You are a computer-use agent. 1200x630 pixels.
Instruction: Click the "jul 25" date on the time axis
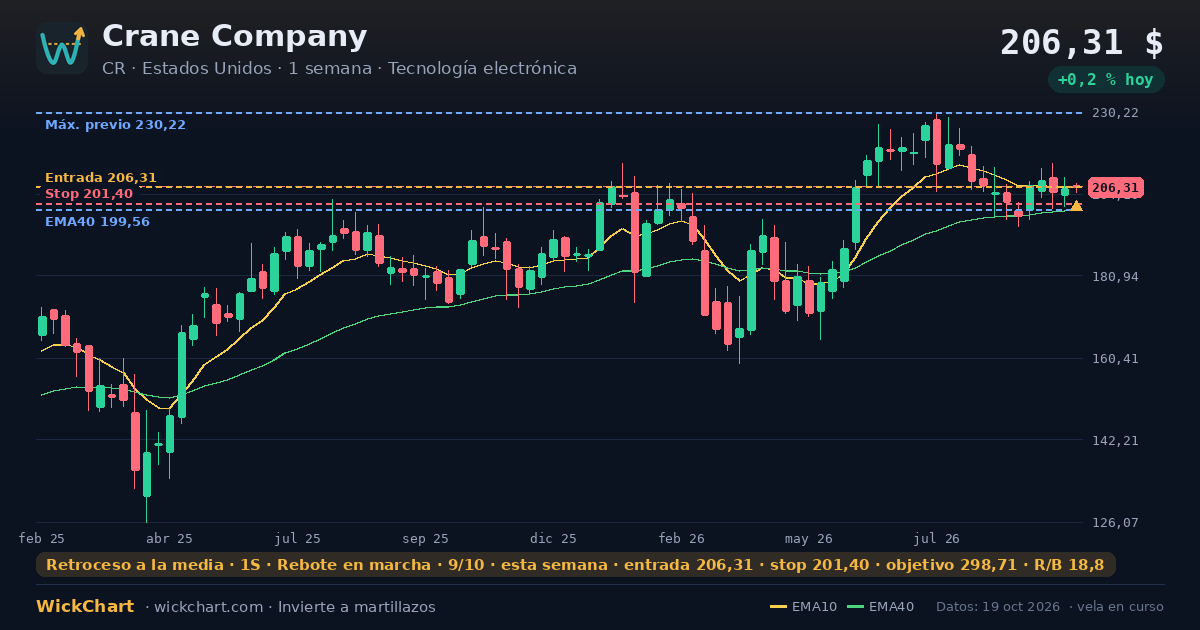pyautogui.click(x=298, y=538)
